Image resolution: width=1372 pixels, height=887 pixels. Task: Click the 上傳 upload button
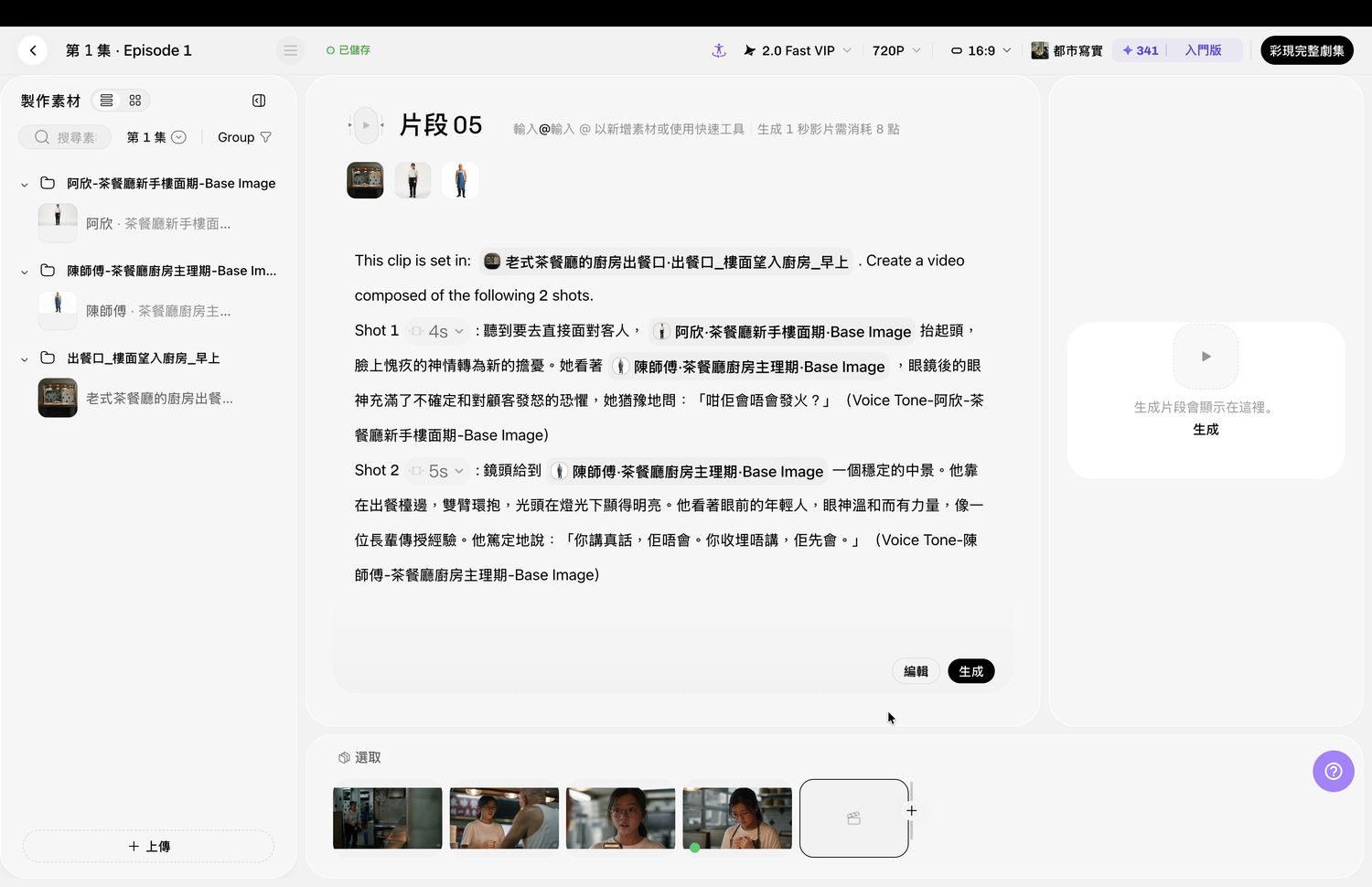pyautogui.click(x=148, y=846)
